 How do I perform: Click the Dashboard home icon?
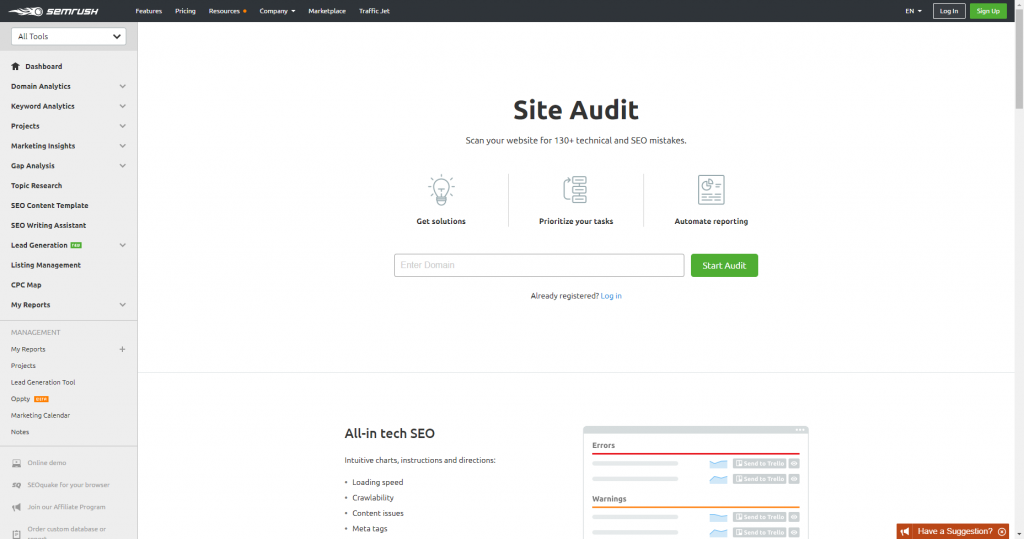tap(15, 67)
